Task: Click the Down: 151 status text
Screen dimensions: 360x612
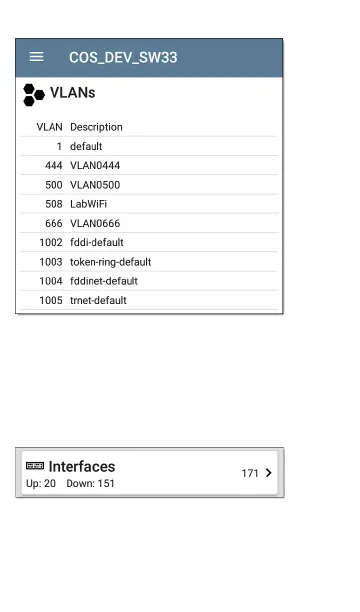Action: click(90, 484)
